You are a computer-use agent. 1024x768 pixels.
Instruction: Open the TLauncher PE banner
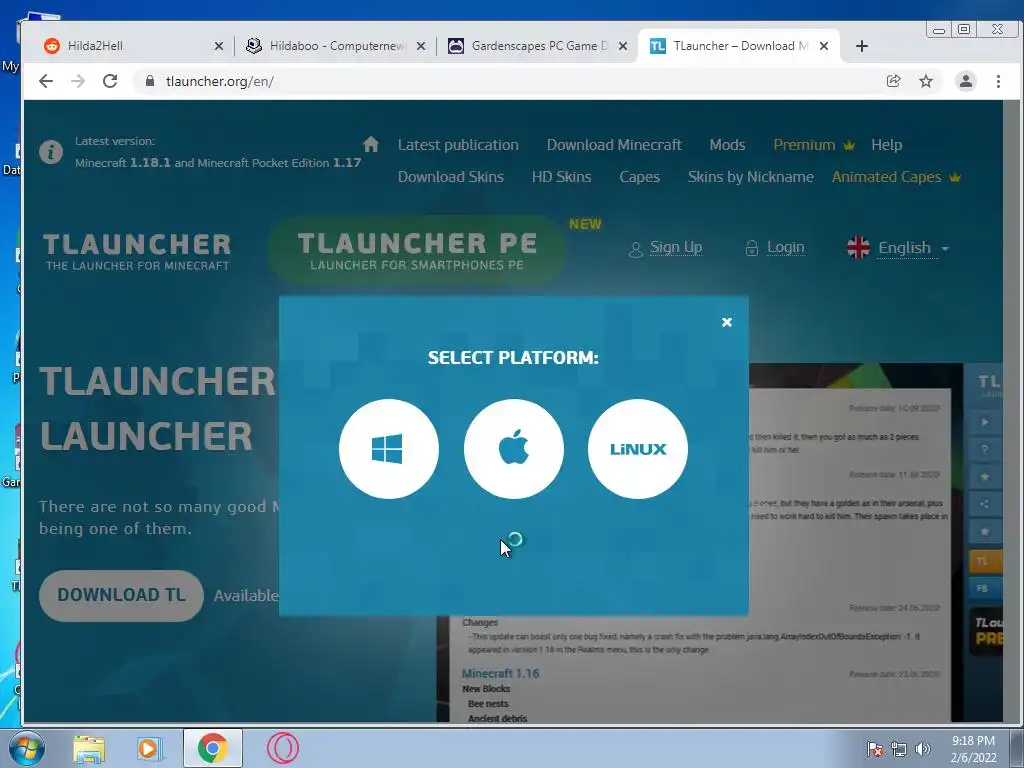pyautogui.click(x=417, y=250)
